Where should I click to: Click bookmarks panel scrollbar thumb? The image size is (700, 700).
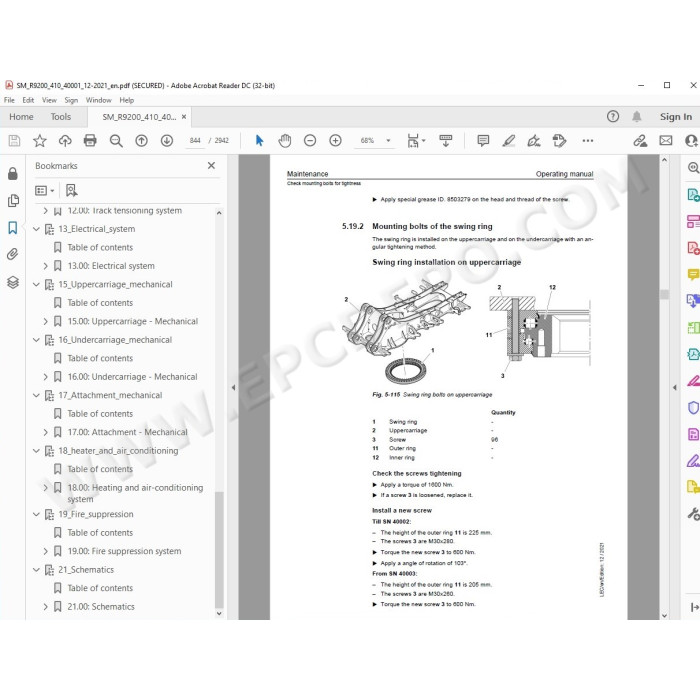coord(219,550)
